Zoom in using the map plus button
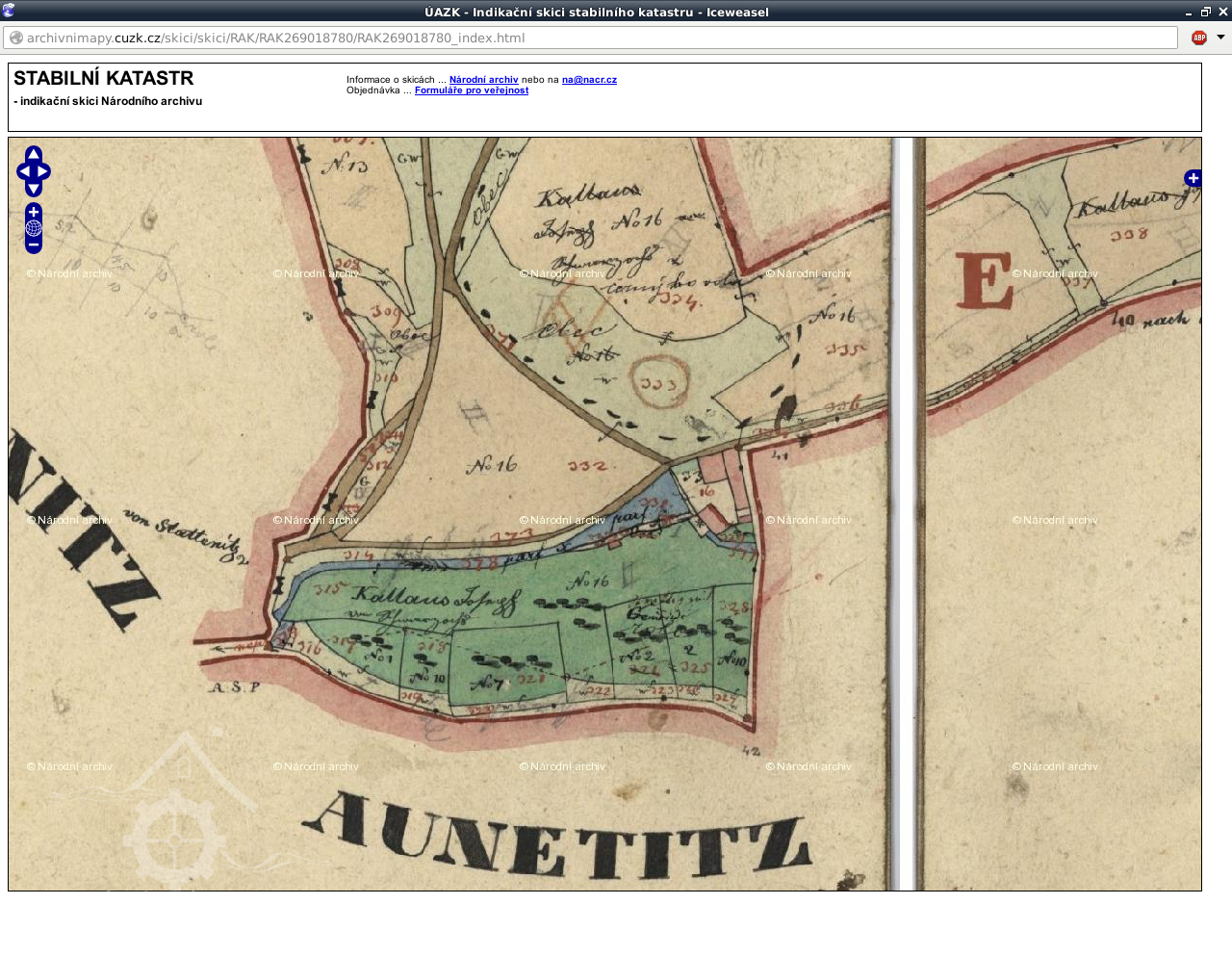 coord(34,212)
